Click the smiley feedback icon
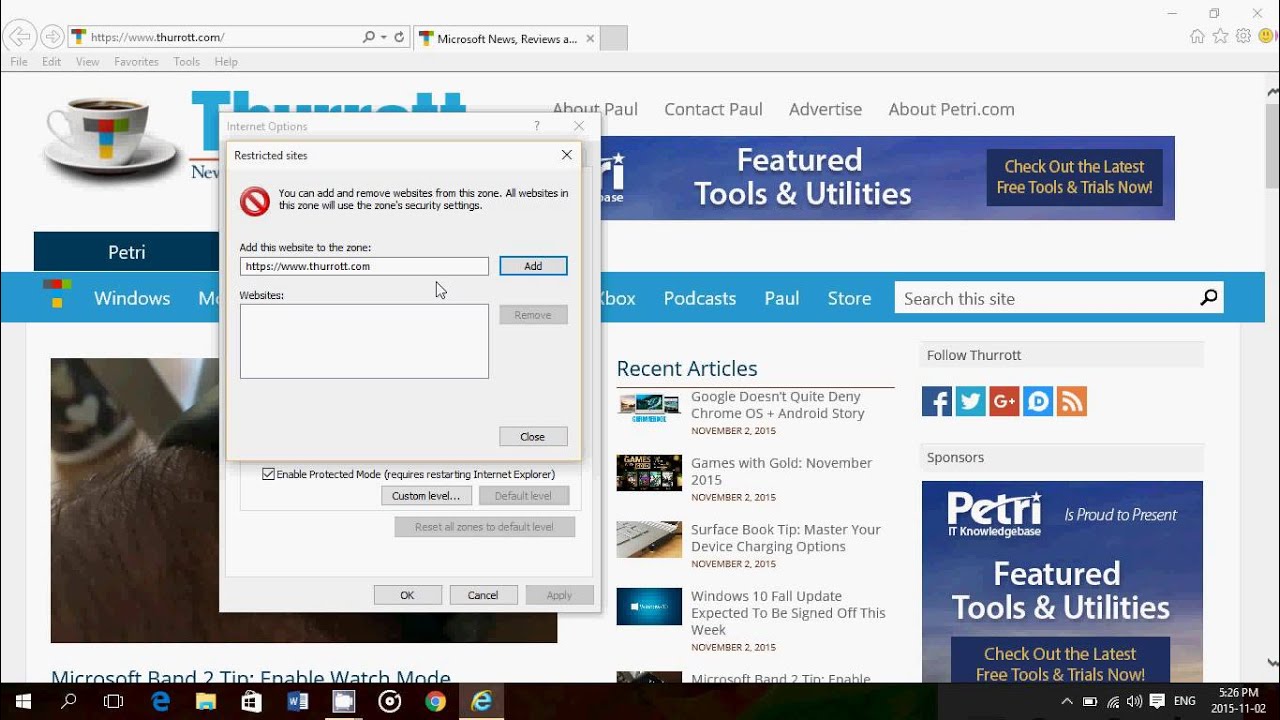This screenshot has width=1280, height=720. (1266, 37)
